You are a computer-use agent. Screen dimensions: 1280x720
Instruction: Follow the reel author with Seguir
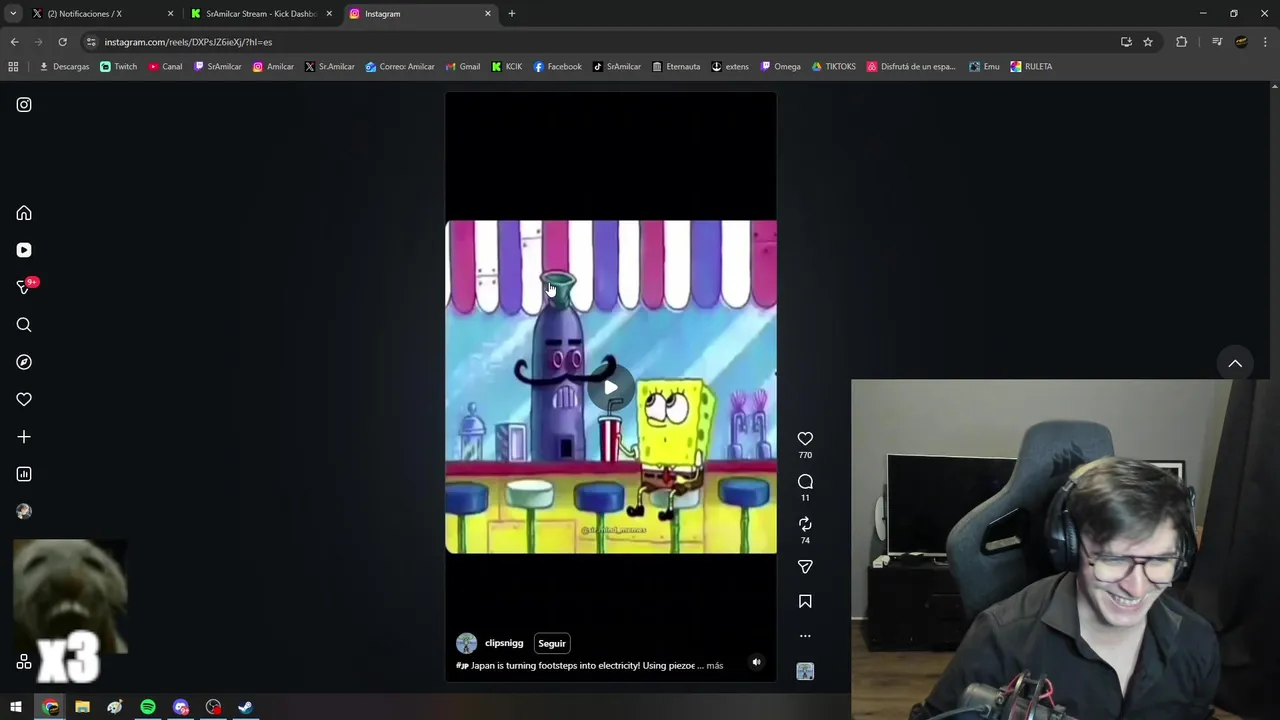click(552, 643)
